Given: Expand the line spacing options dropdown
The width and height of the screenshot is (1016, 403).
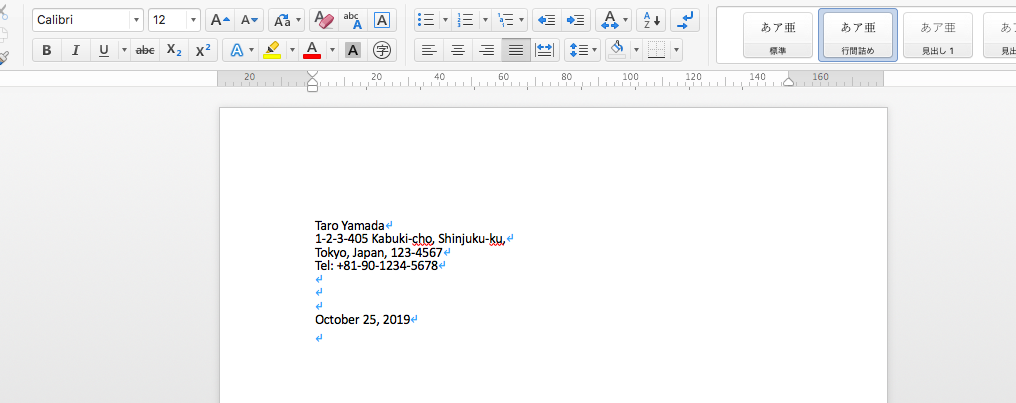Looking at the screenshot, I should (x=594, y=50).
